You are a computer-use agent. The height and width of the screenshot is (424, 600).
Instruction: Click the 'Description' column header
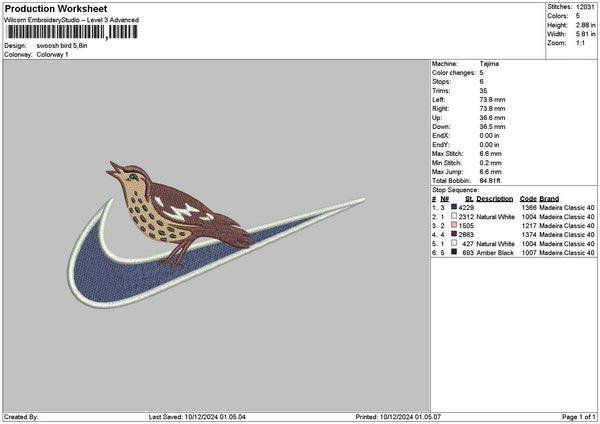coord(494,199)
